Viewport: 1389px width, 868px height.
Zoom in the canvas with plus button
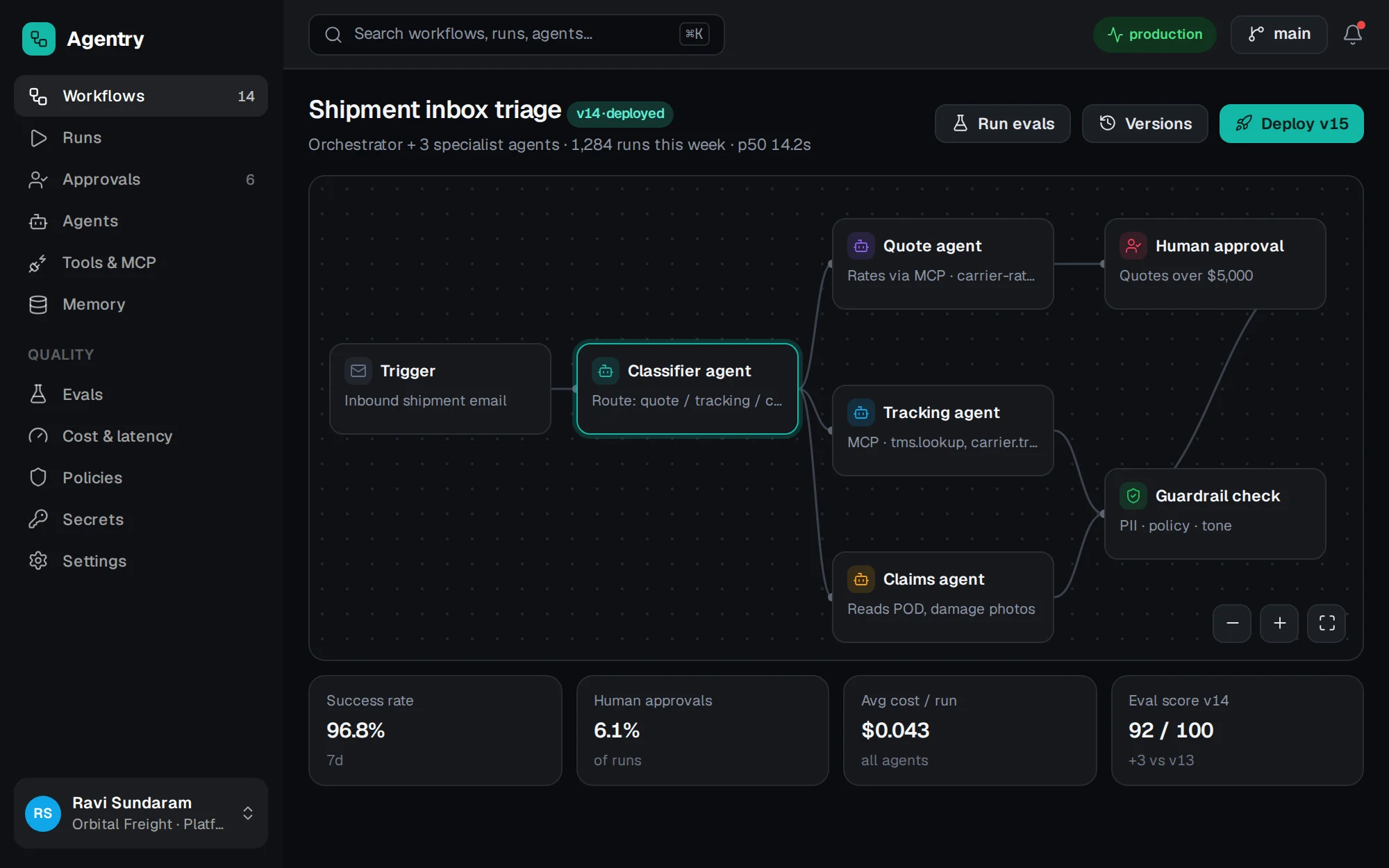[x=1279, y=624]
